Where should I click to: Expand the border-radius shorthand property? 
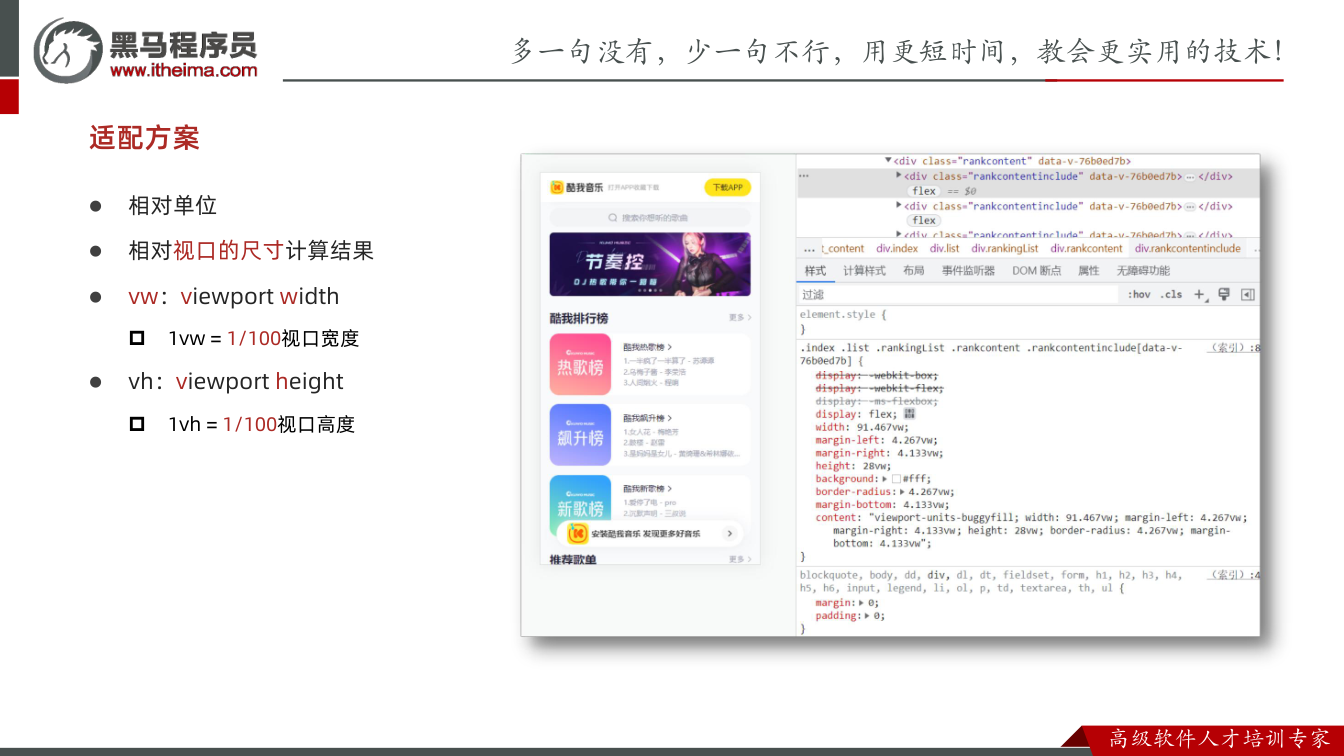(x=903, y=492)
